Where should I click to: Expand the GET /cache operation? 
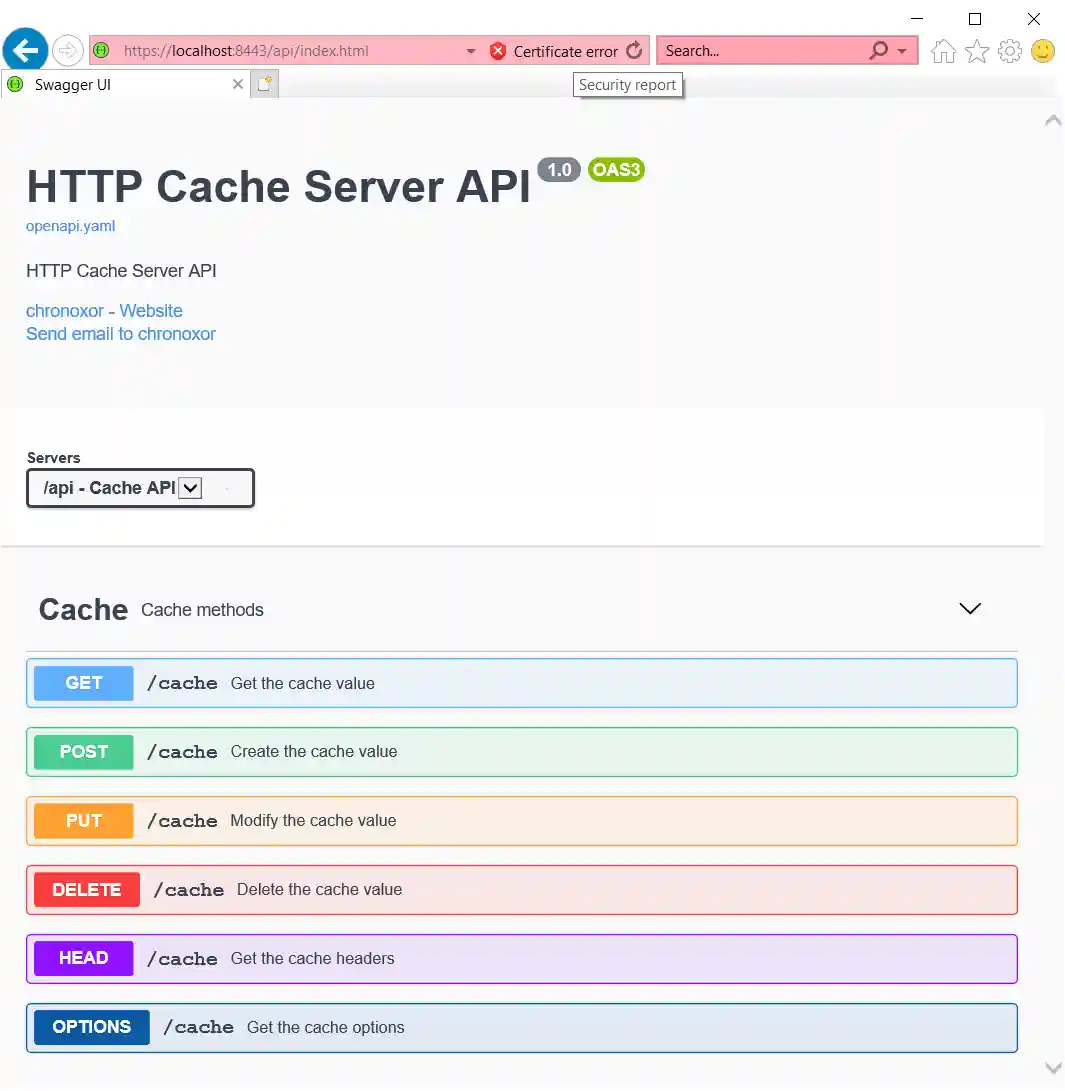[521, 683]
